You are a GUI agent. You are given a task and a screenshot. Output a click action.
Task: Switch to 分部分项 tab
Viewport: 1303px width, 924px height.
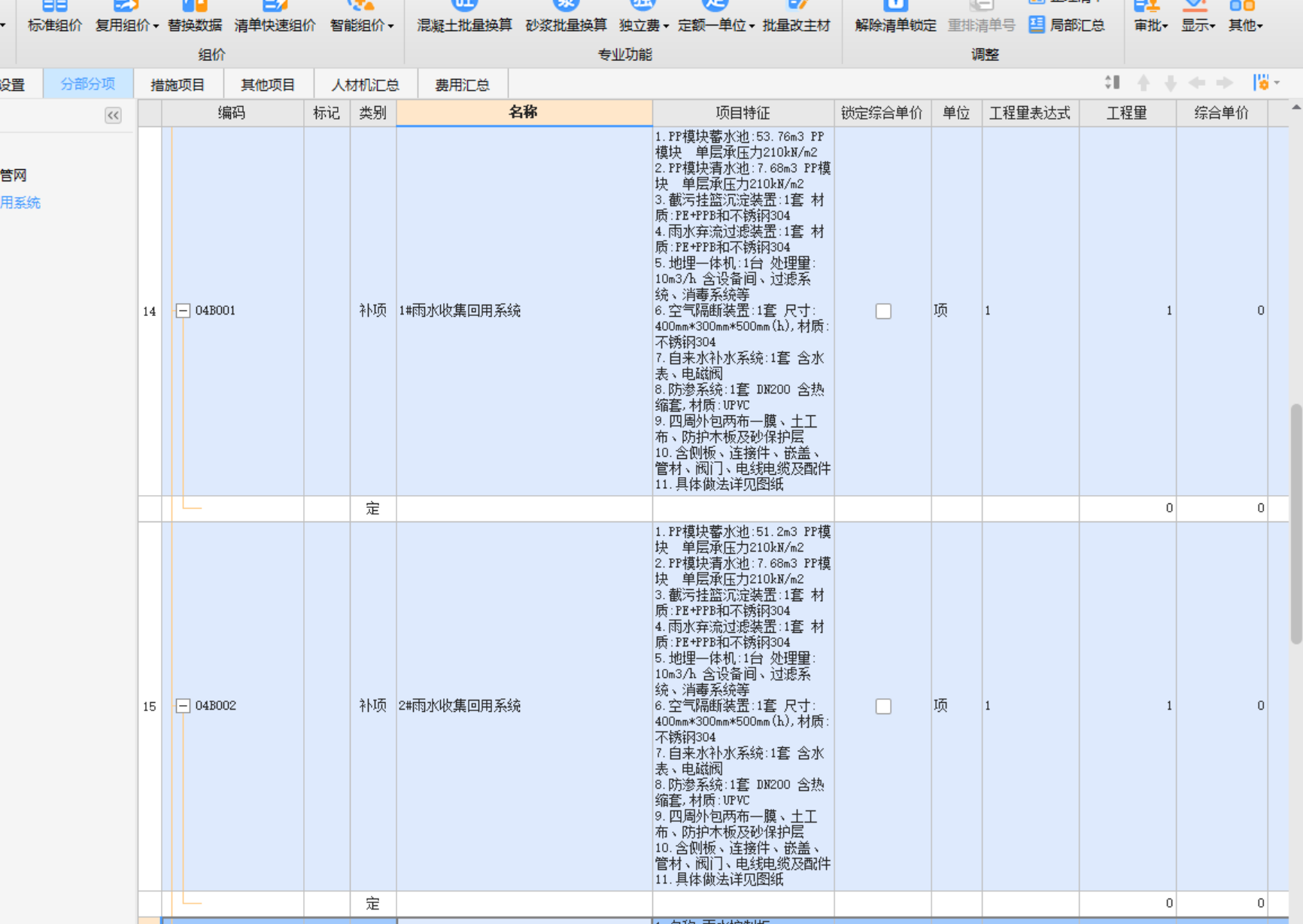88,84
